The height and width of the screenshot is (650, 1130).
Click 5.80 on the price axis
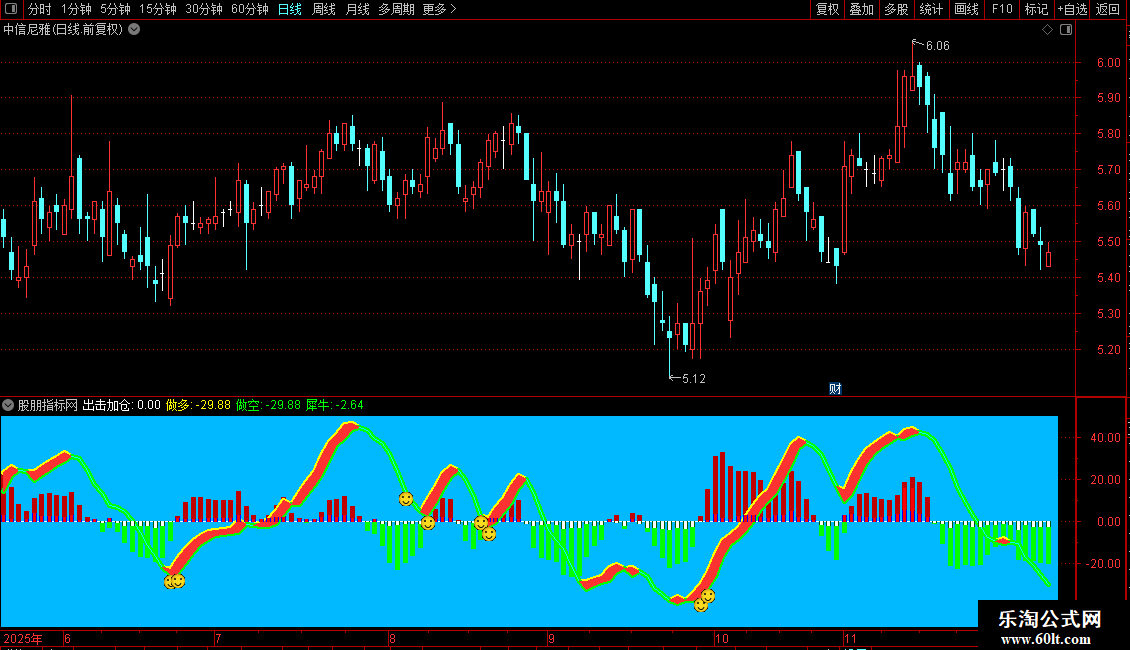click(x=1108, y=134)
